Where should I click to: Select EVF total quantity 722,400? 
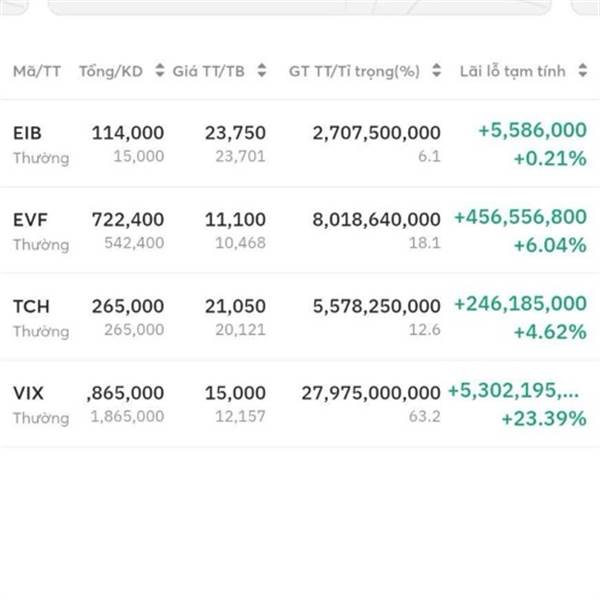(128, 220)
